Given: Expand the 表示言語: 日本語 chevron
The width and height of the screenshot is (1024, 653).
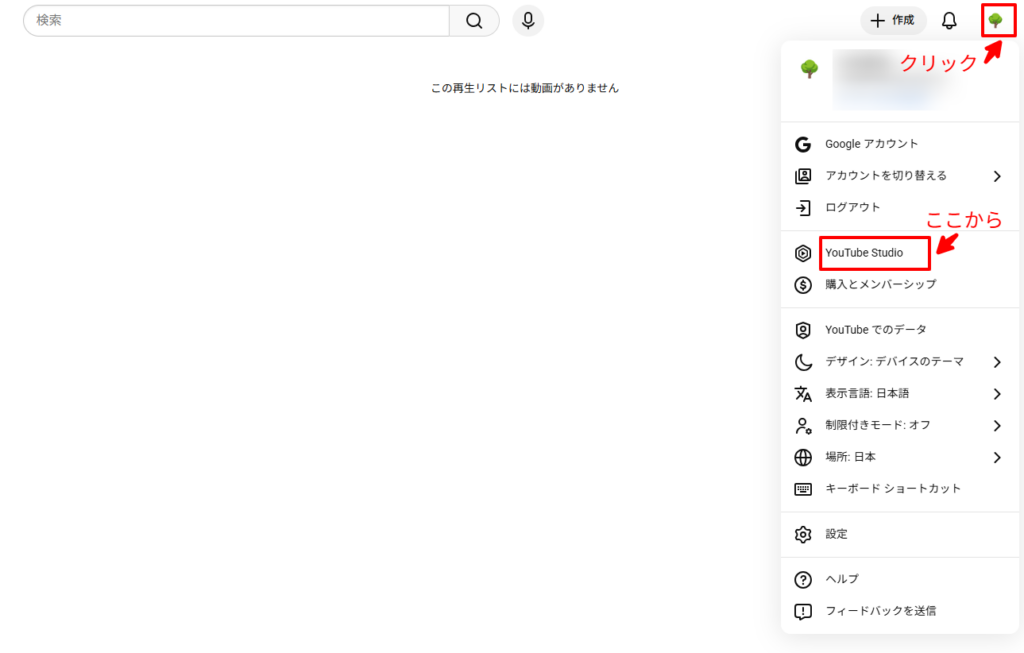Looking at the screenshot, I should click(996, 394).
